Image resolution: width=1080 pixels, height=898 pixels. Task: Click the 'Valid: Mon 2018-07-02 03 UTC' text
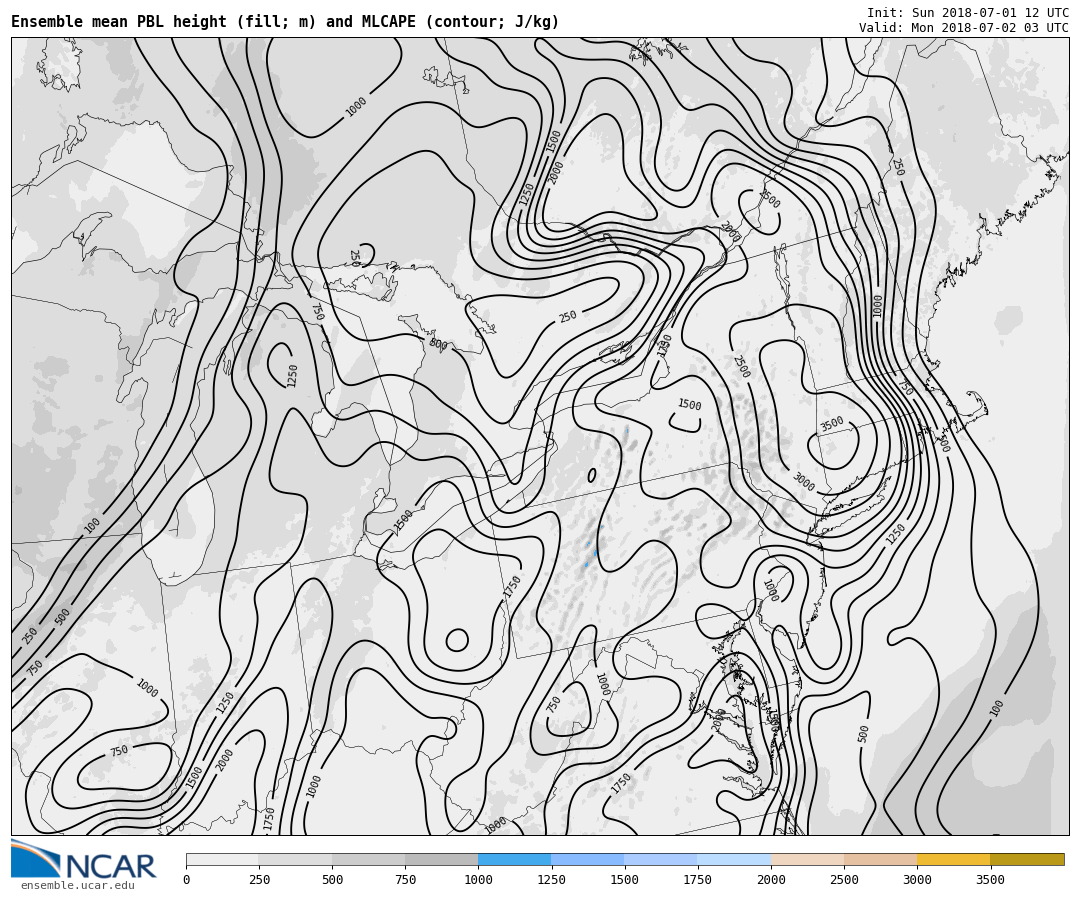964,28
